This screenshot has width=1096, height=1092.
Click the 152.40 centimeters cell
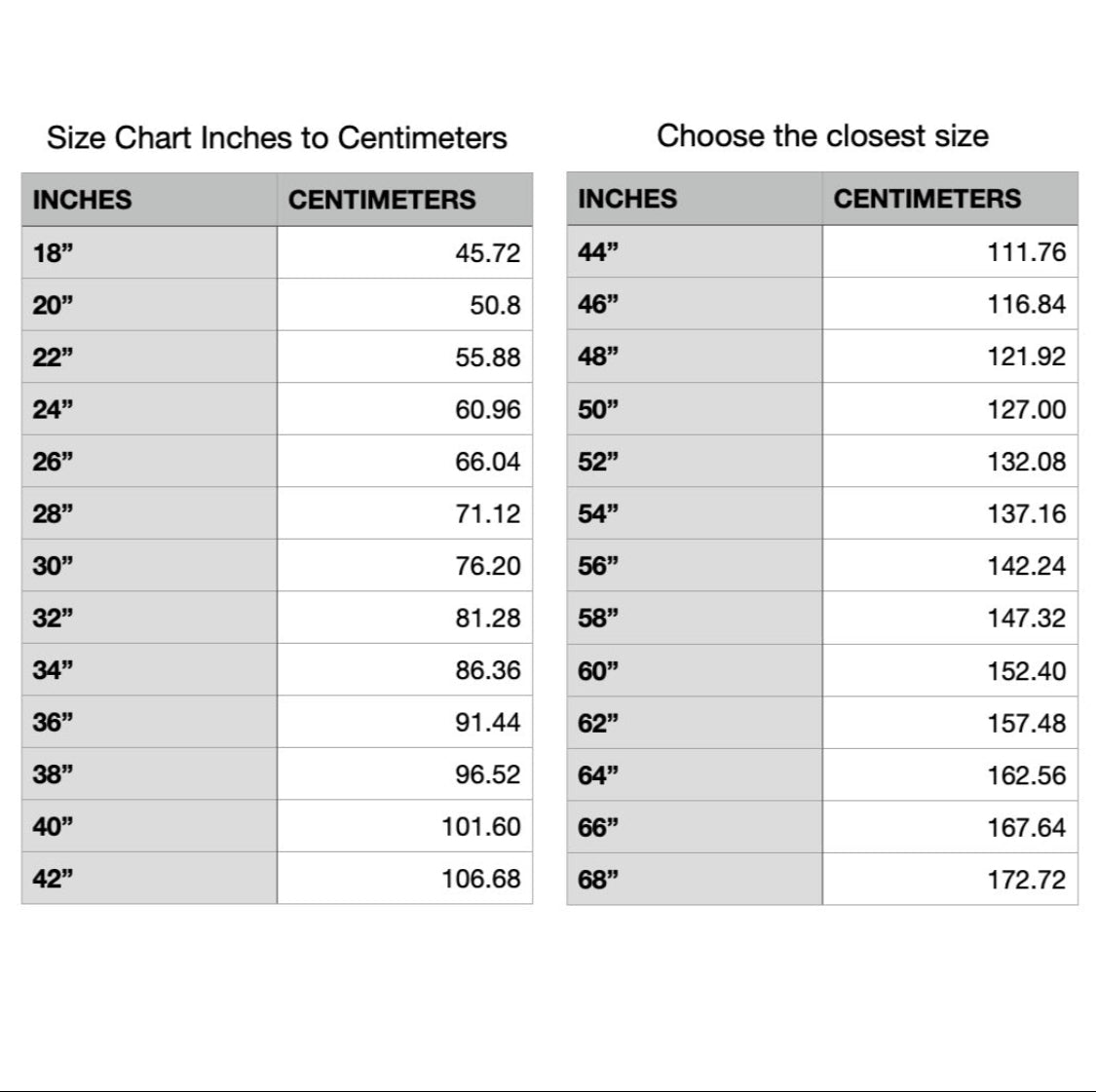(x=1026, y=671)
